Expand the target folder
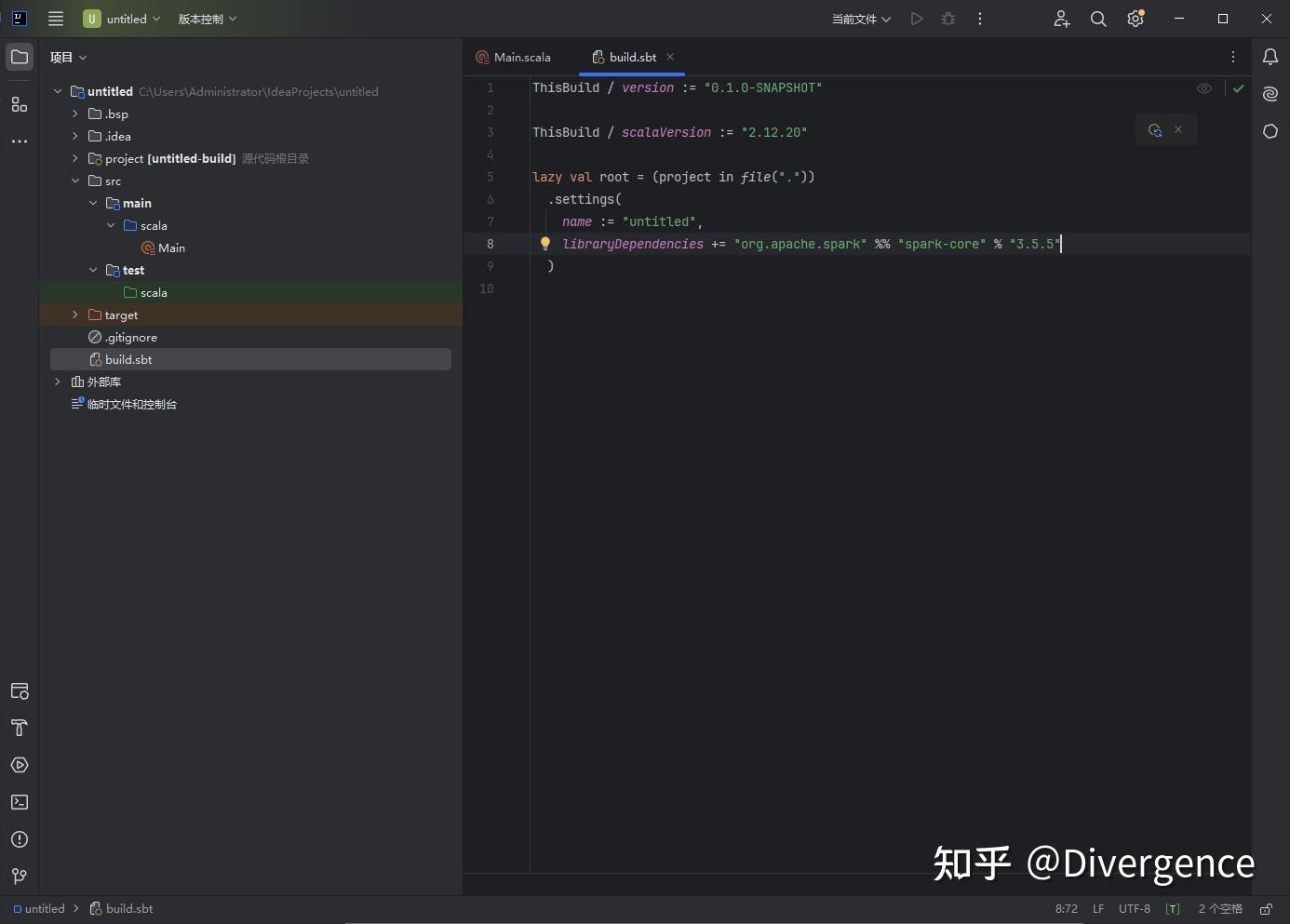 pyautogui.click(x=75, y=315)
